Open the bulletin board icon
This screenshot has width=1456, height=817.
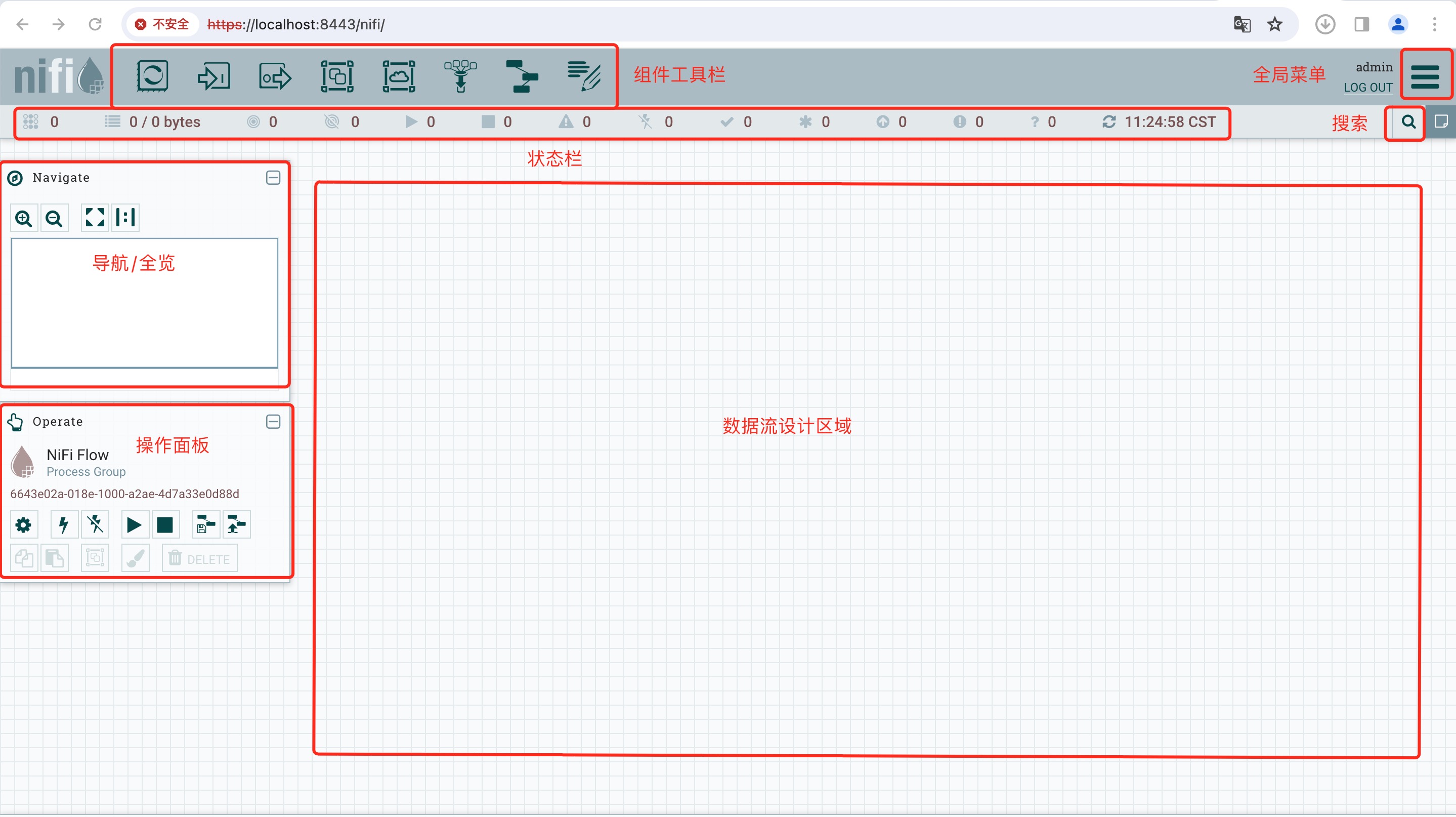(1441, 121)
